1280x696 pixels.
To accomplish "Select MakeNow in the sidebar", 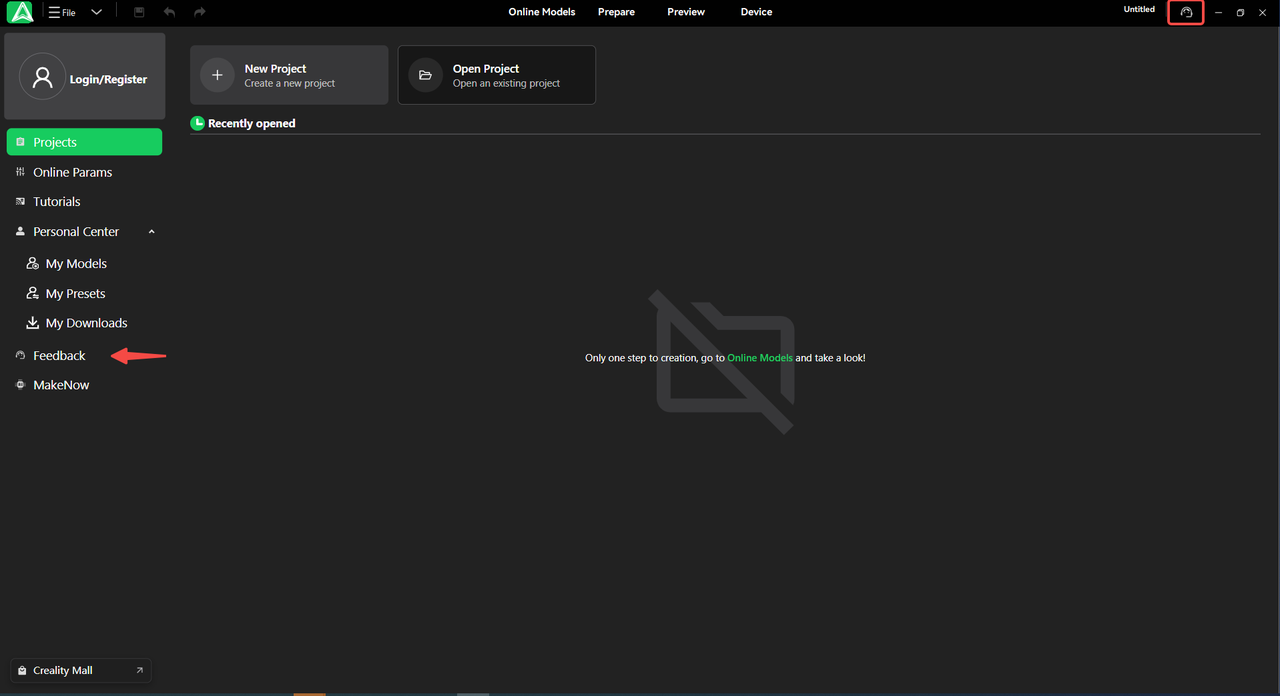I will click(61, 385).
